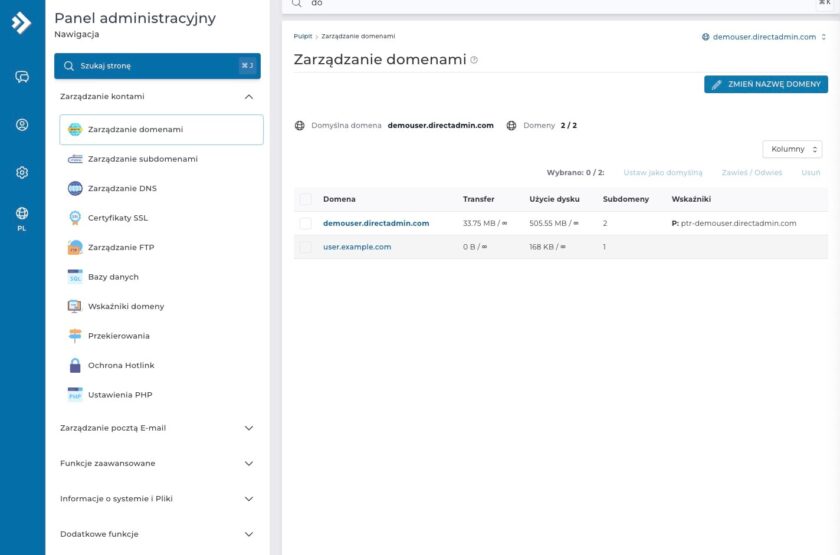This screenshot has height=555, width=840.
Task: Click the Zarządzanie subdomenami icon
Action: [x=75, y=159]
